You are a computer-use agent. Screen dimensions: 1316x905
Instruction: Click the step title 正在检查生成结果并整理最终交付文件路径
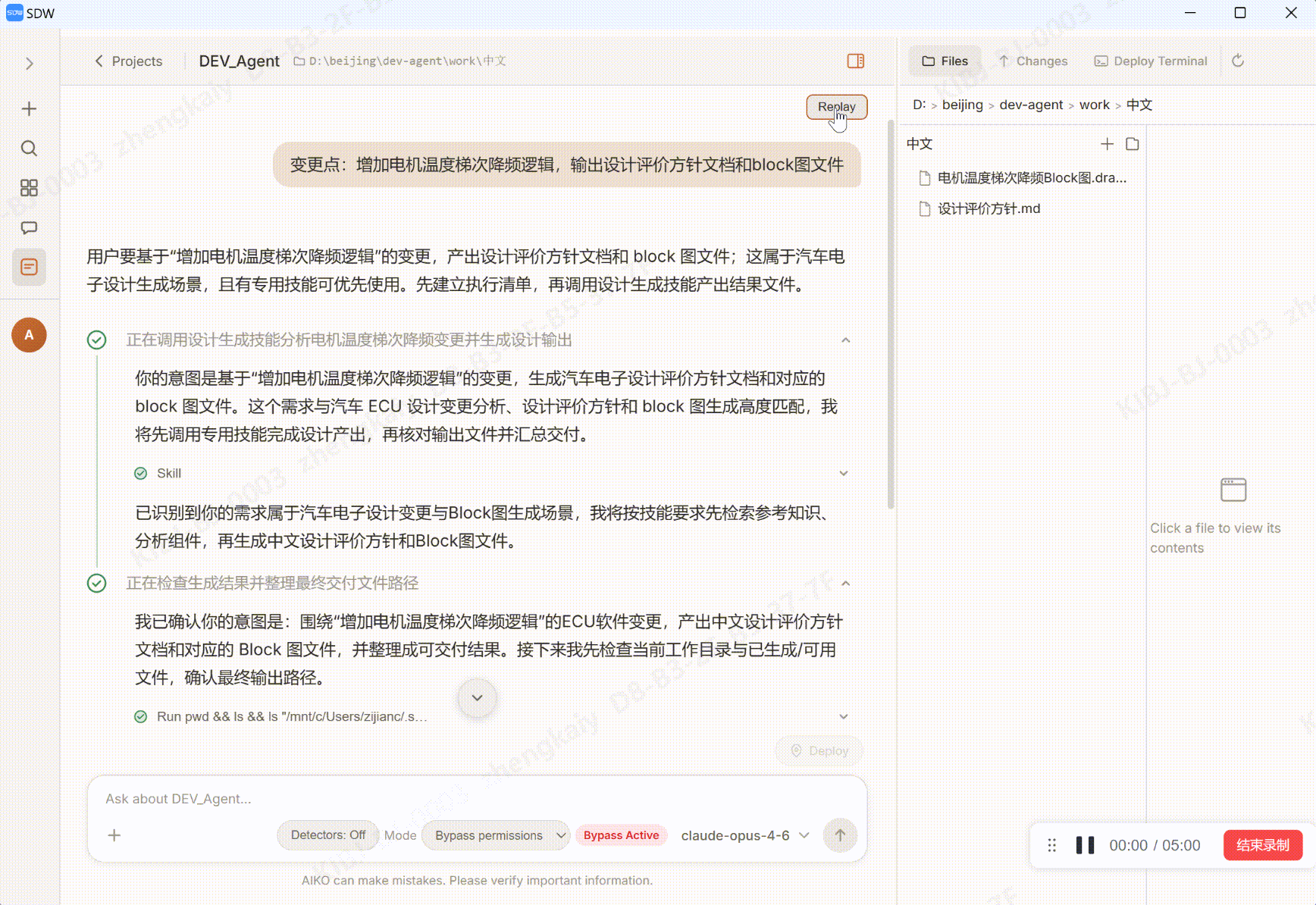point(272,584)
